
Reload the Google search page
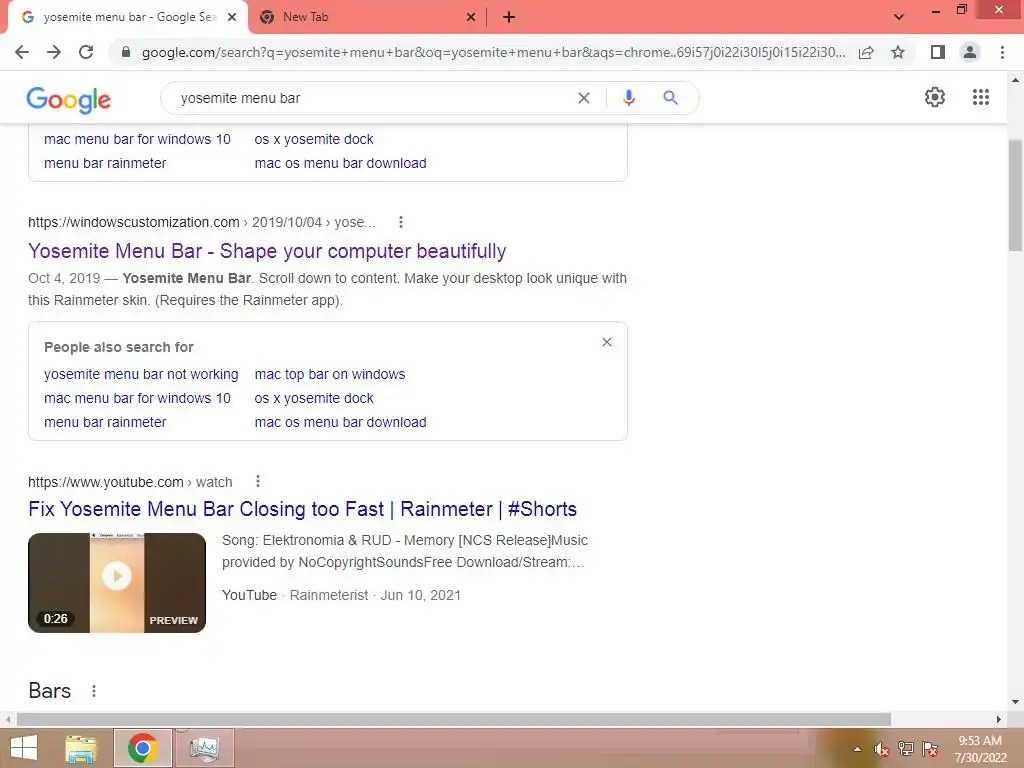point(86,52)
